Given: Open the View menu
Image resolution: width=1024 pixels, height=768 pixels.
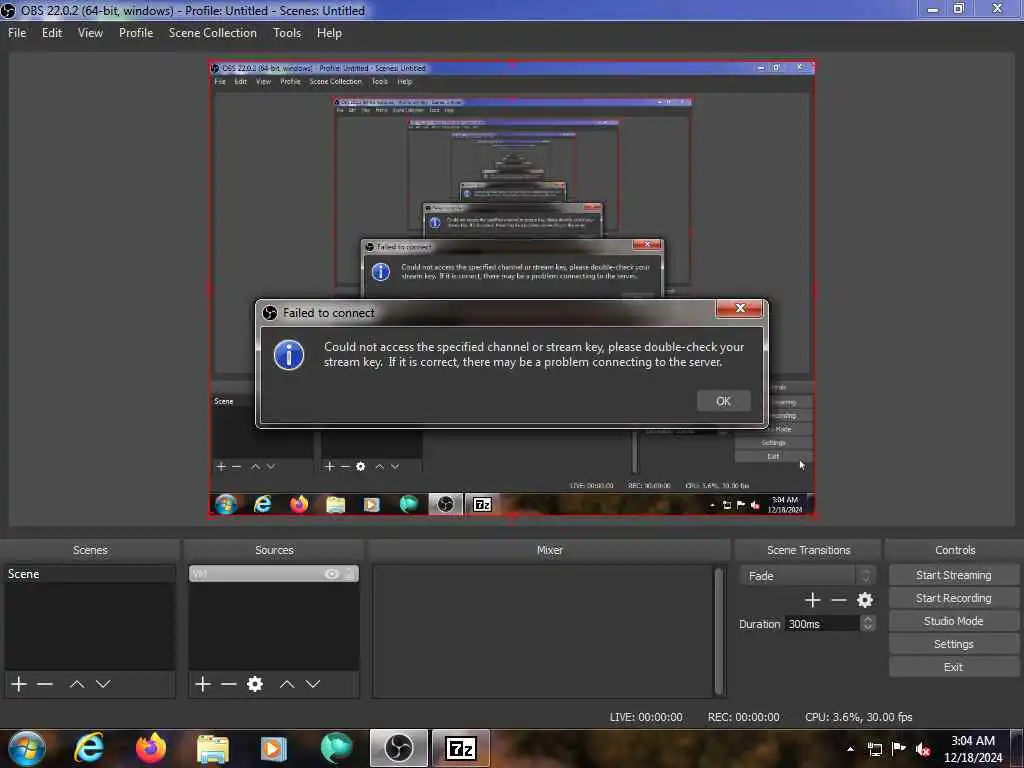Looking at the screenshot, I should pyautogui.click(x=90, y=33).
